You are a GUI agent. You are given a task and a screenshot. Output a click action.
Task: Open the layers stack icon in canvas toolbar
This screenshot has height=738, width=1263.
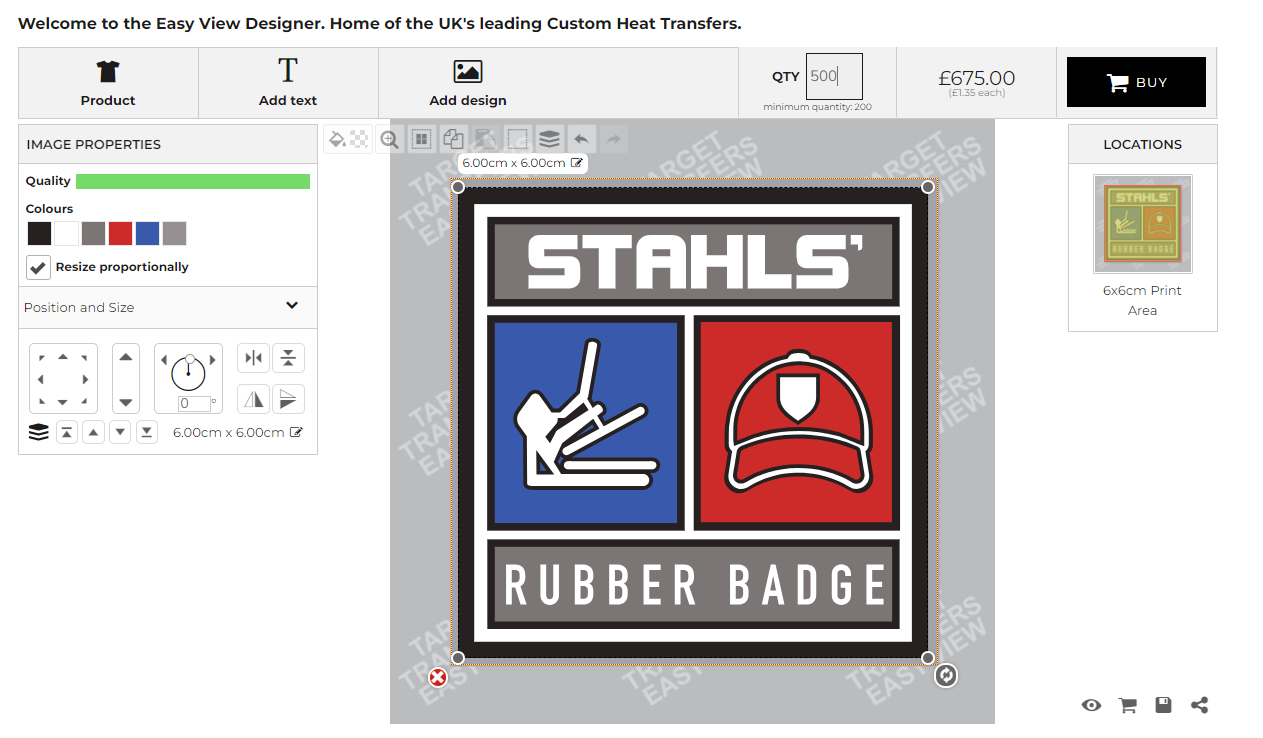(x=549, y=139)
